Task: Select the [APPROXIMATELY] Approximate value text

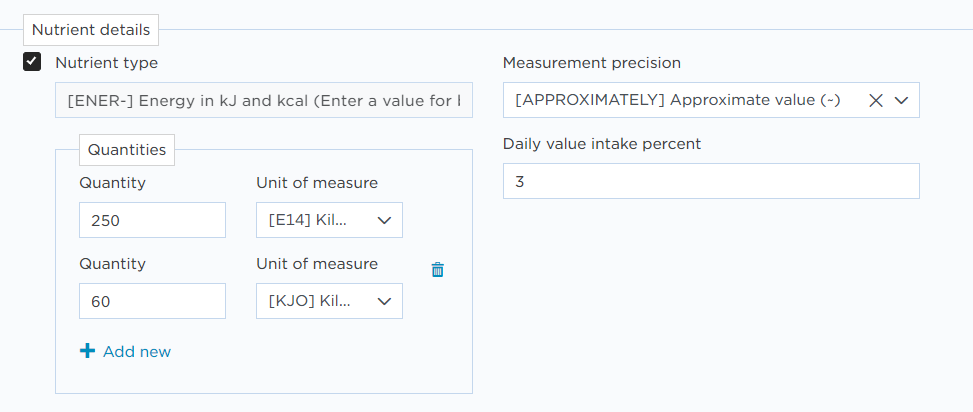Action: 678,100
